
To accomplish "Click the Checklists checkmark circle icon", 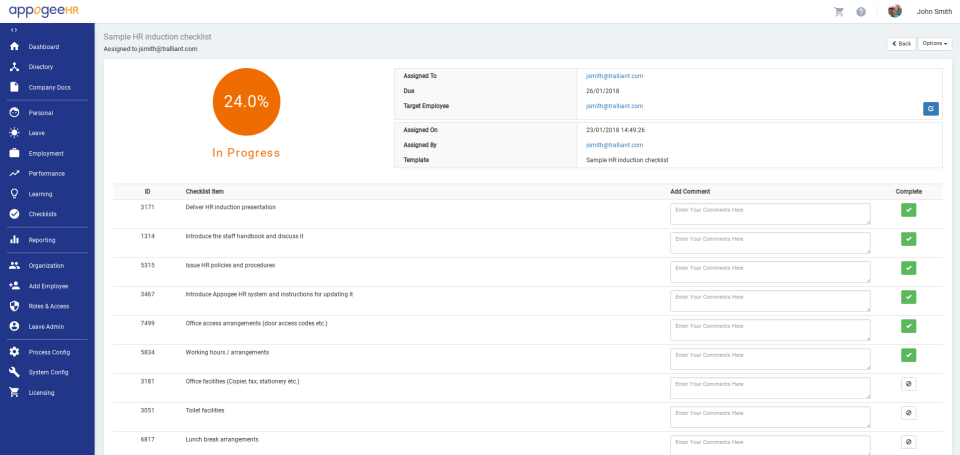I will [15, 214].
